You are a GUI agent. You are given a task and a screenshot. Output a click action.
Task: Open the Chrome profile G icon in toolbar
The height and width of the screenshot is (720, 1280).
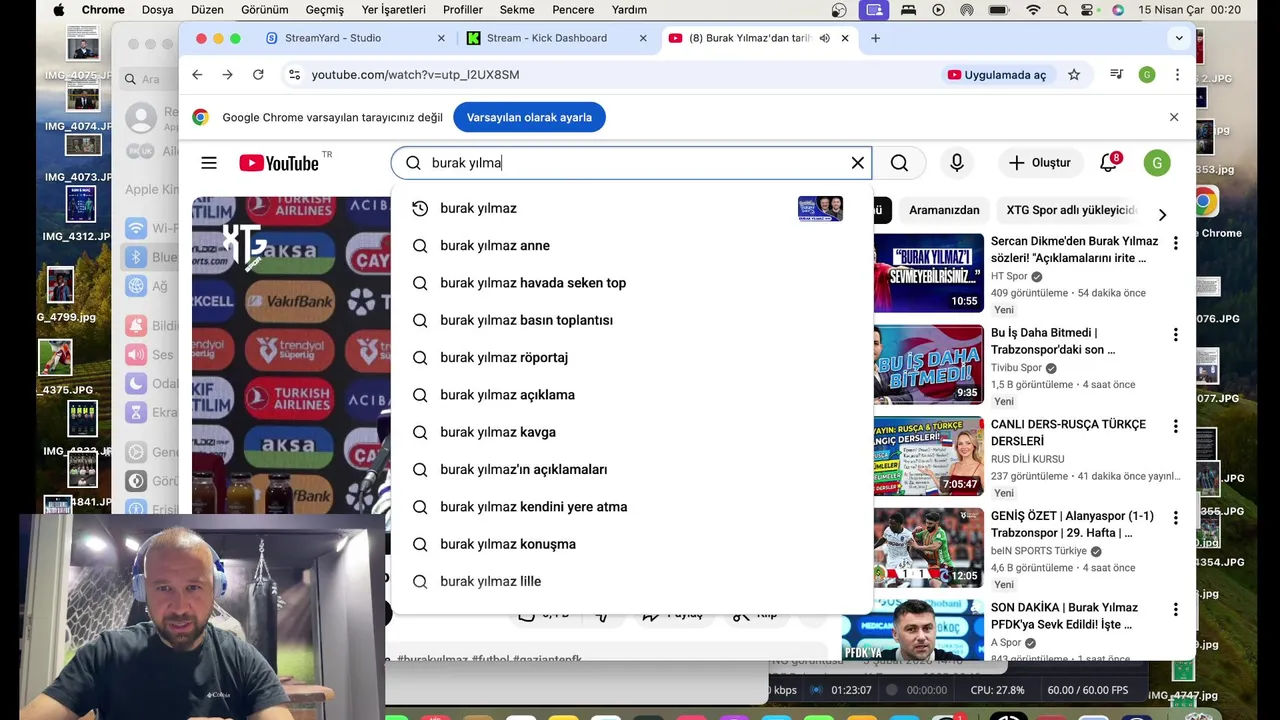(1147, 75)
